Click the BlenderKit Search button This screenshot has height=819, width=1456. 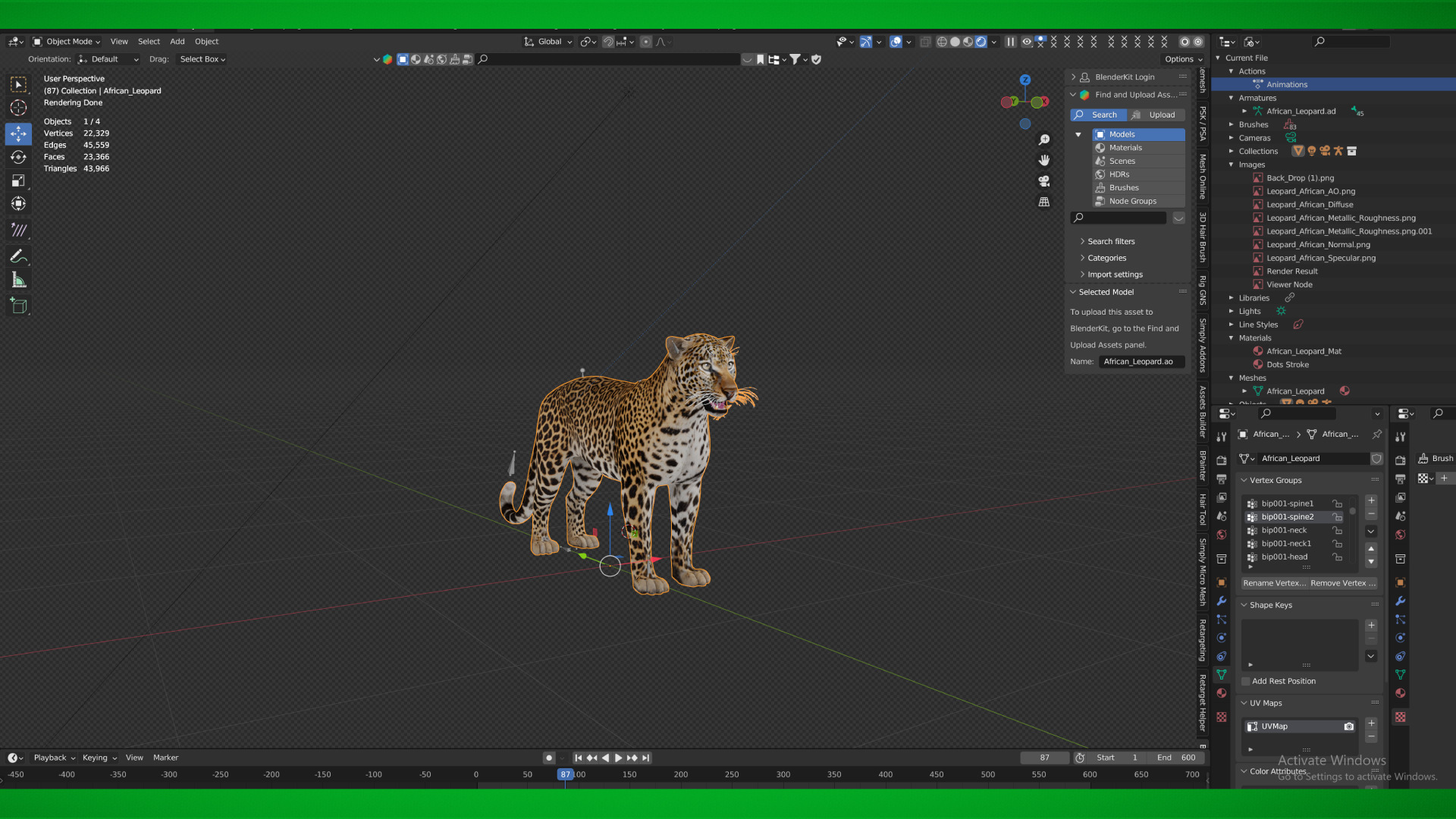[x=1098, y=115]
